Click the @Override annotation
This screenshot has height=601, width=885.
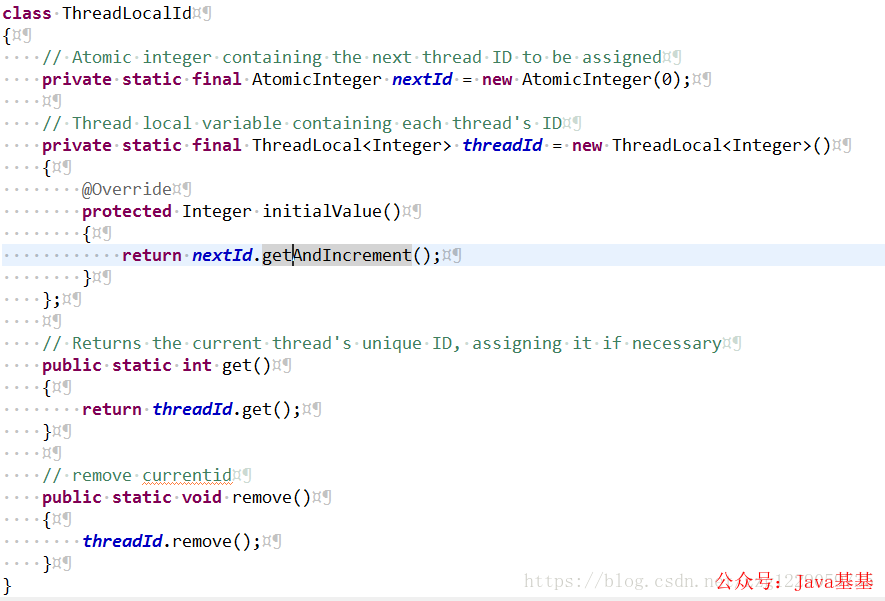pyautogui.click(x=127, y=189)
